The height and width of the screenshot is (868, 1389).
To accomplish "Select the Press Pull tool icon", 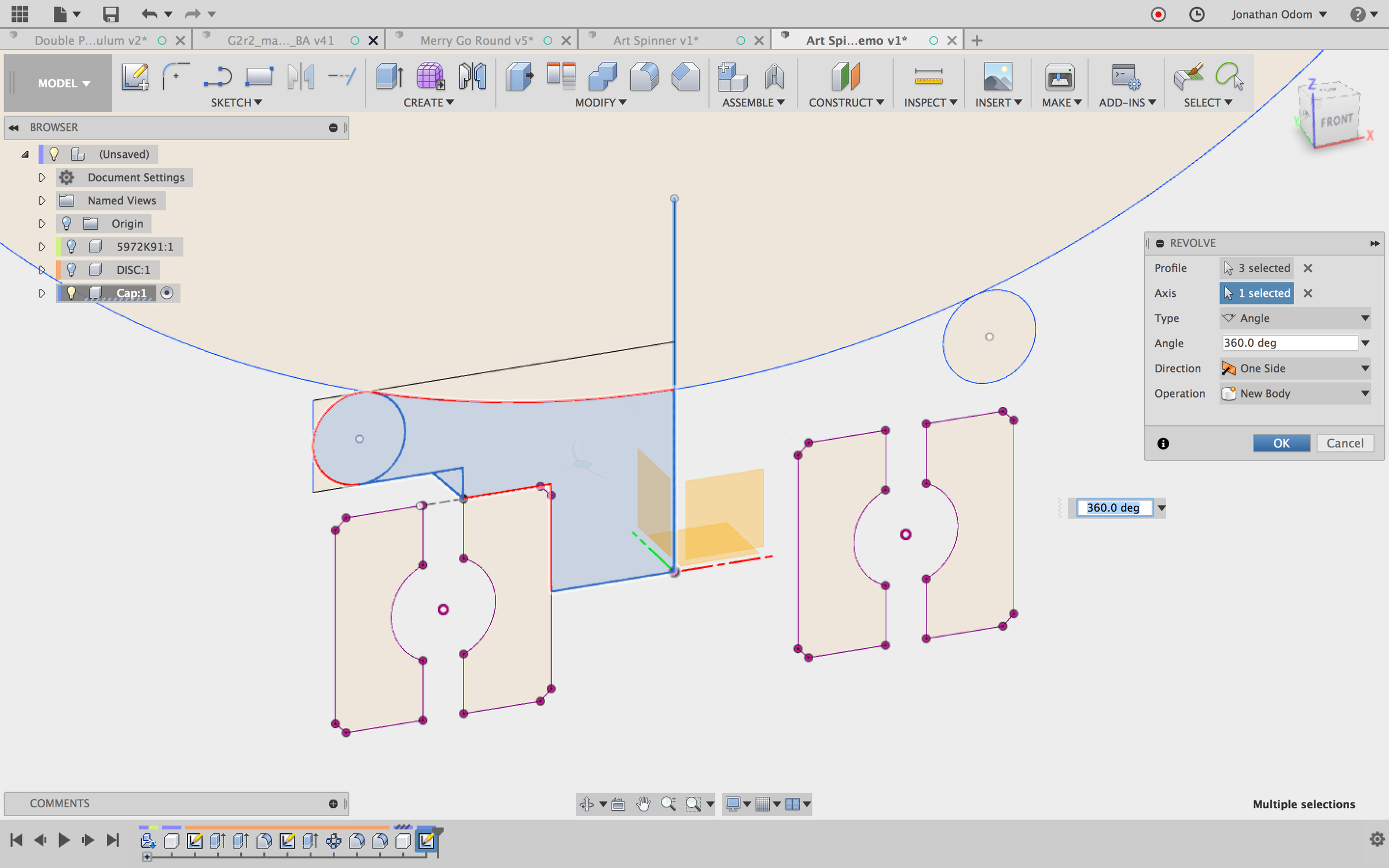I will tap(519, 77).
